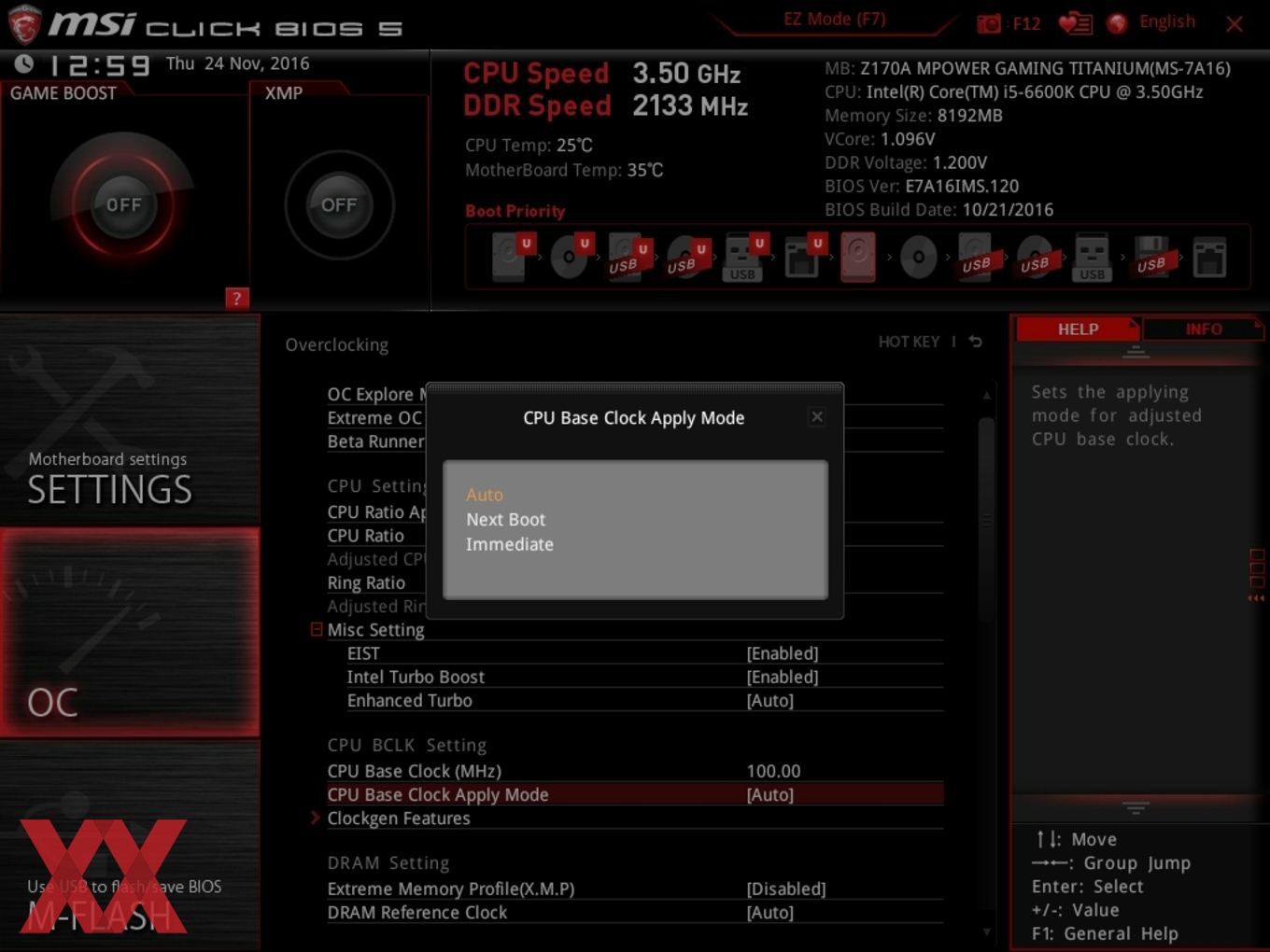
Task: Open the EIST [Enabled] value
Action: (x=783, y=653)
